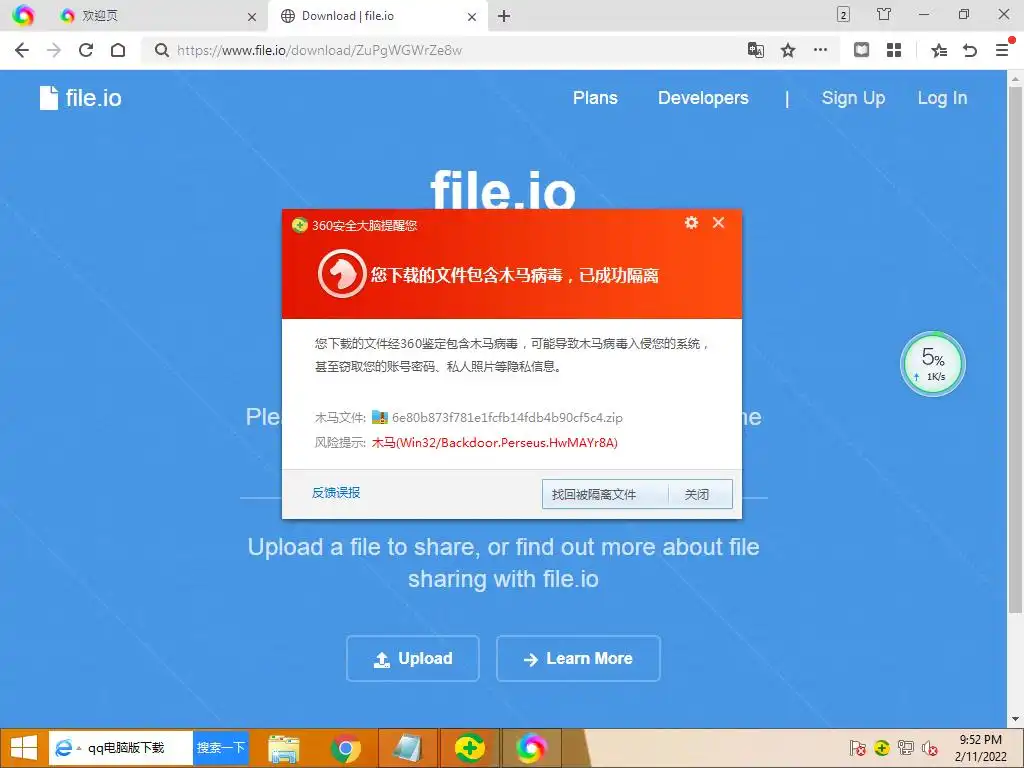Screen dimensions: 1024x768
Task: Click the Log In link
Action: click(x=942, y=98)
